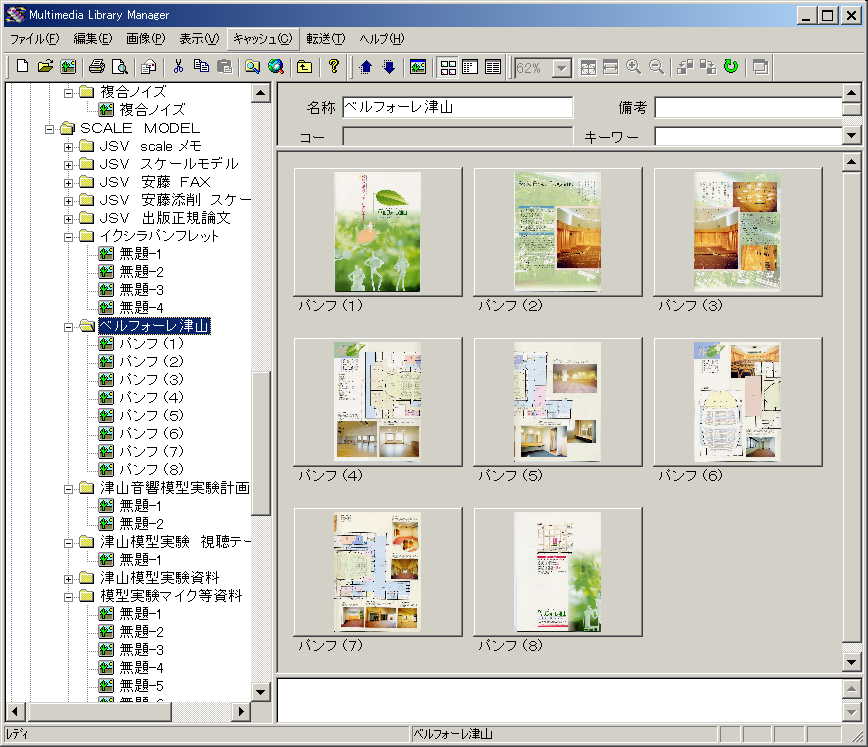Viewport: 868px width, 747px height.
Task: Open the キャッシュ(C) menu
Action: 262,39
